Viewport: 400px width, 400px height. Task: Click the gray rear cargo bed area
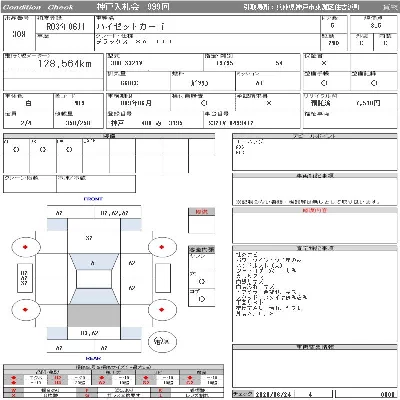pyautogui.click(x=94, y=315)
